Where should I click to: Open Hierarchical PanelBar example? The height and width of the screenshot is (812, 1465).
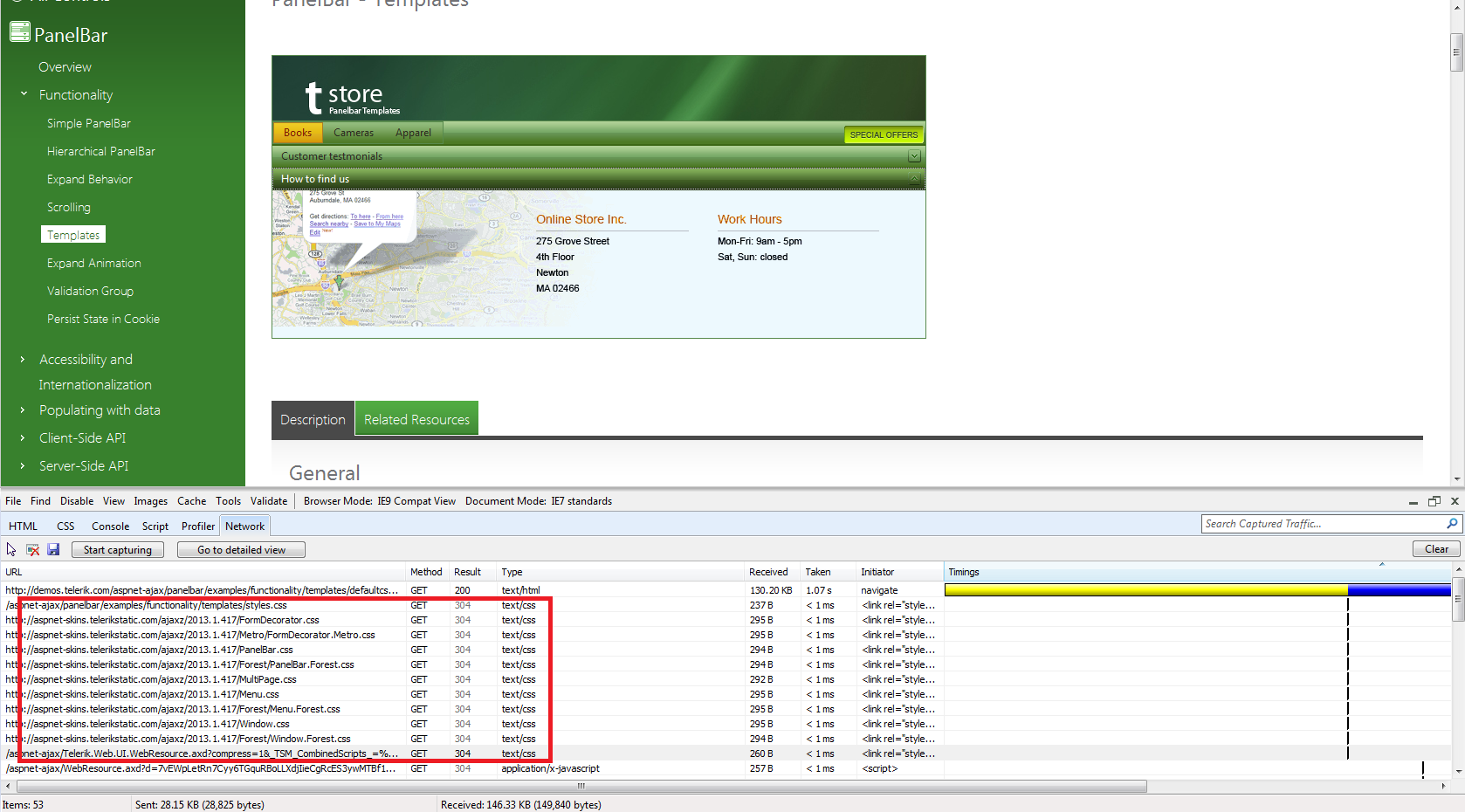(x=101, y=151)
